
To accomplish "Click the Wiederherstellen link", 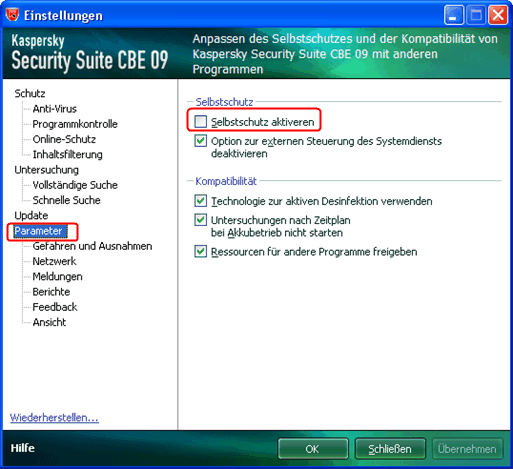I will (x=54, y=417).
